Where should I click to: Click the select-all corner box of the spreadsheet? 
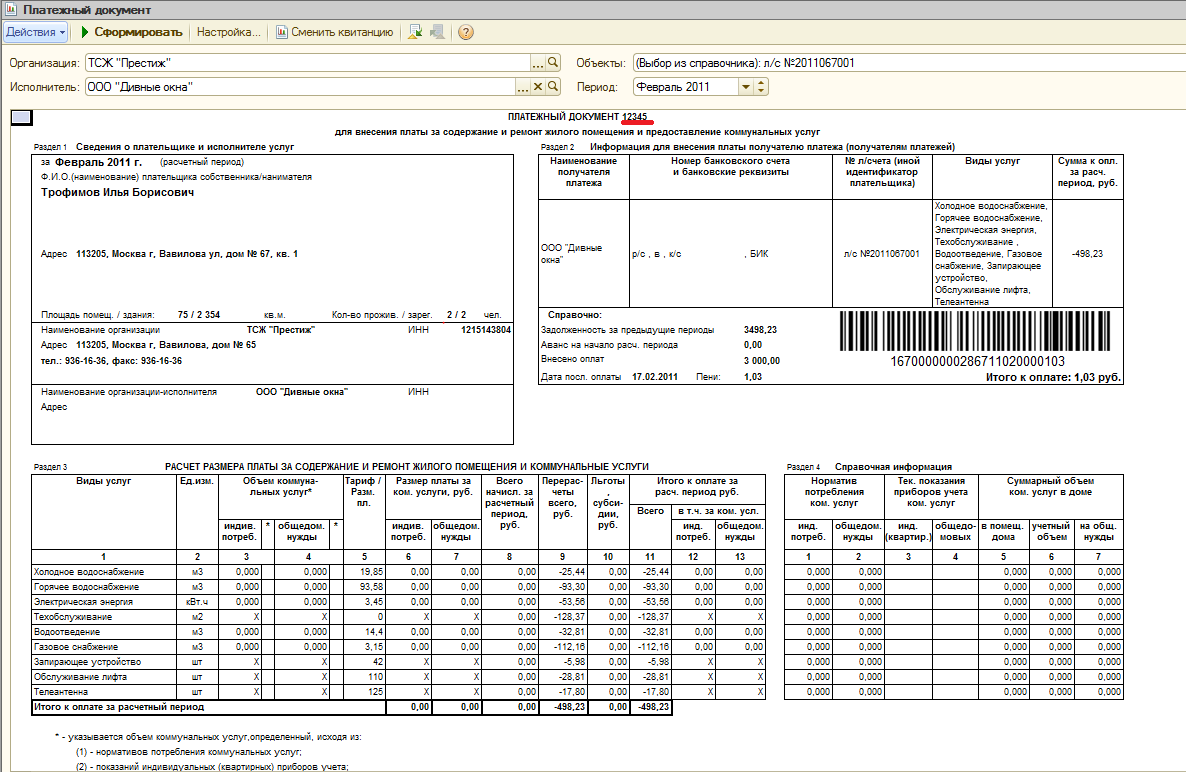pos(22,117)
